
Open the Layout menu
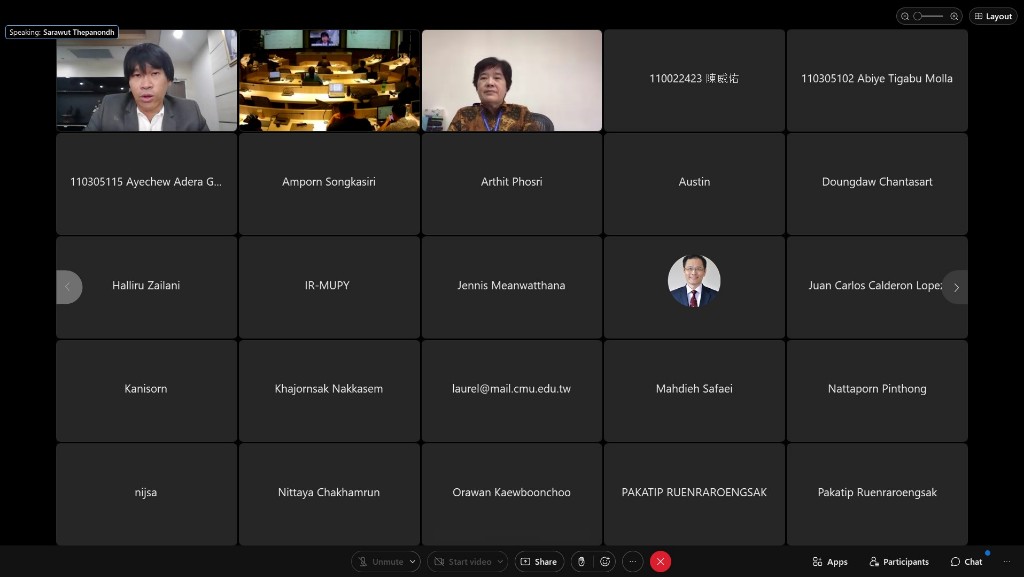pos(993,16)
